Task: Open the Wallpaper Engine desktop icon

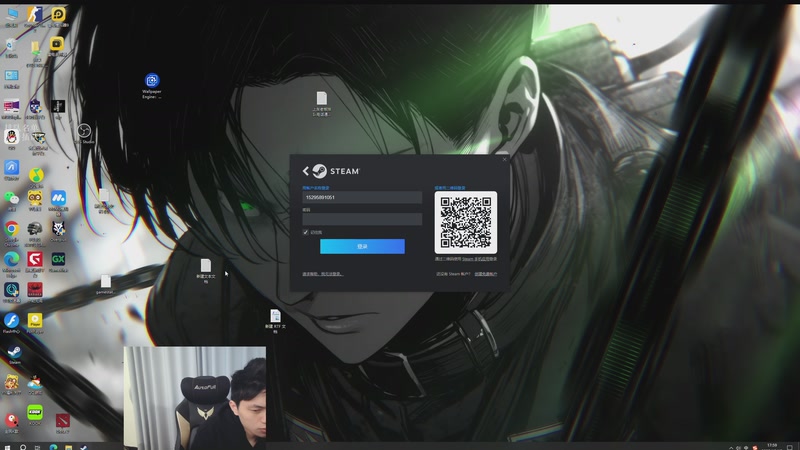Action: (152, 86)
